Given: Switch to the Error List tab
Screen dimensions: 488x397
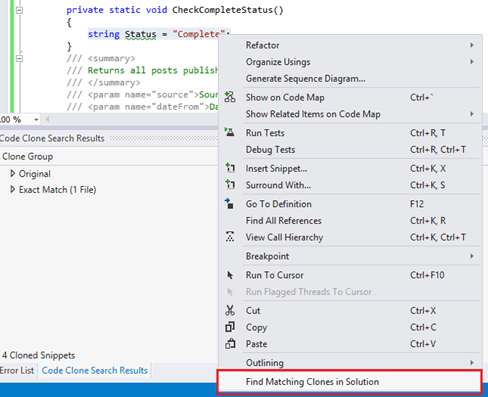Looking at the screenshot, I should pos(17,371).
